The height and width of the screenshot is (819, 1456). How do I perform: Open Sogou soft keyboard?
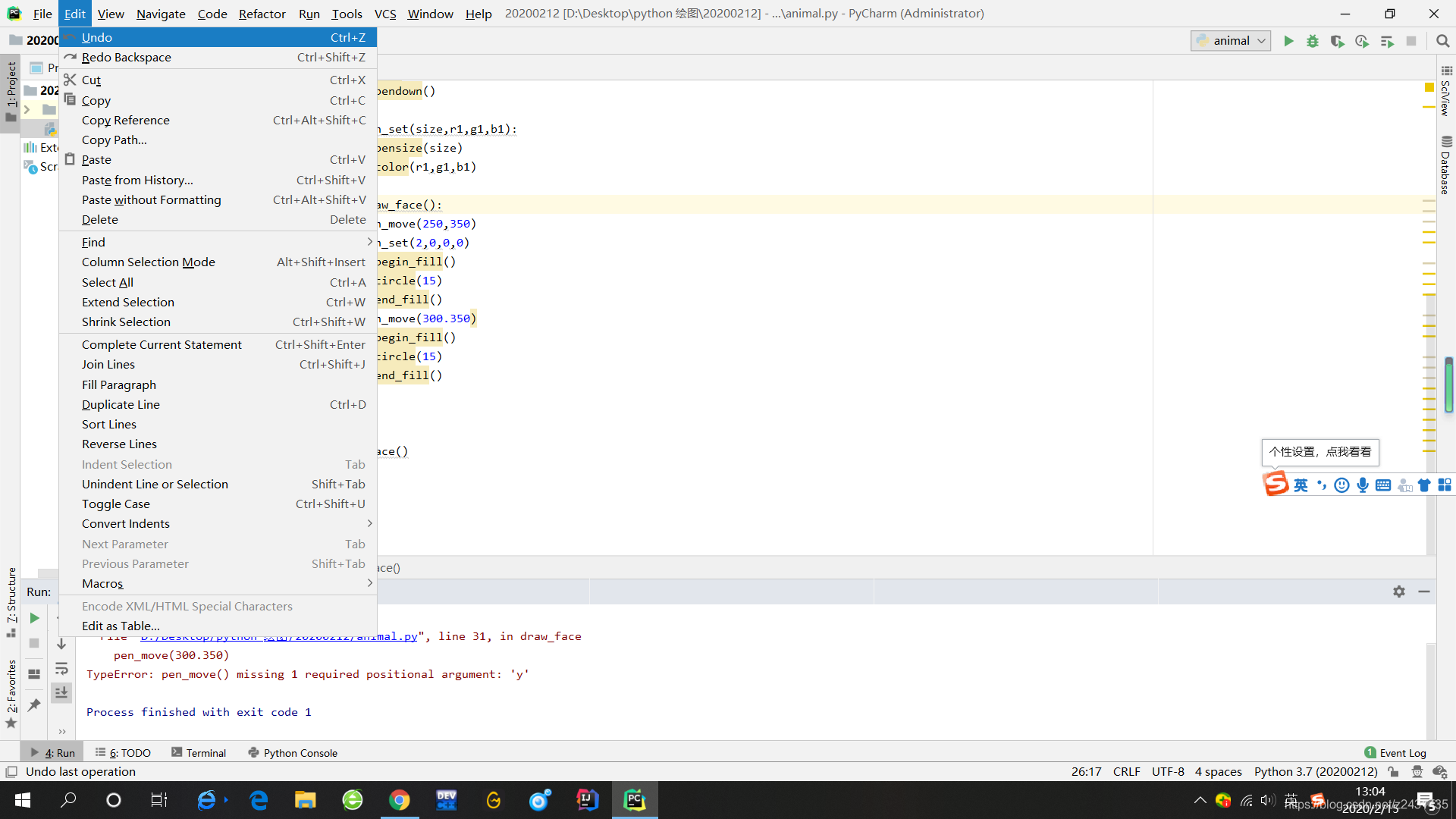(1383, 485)
